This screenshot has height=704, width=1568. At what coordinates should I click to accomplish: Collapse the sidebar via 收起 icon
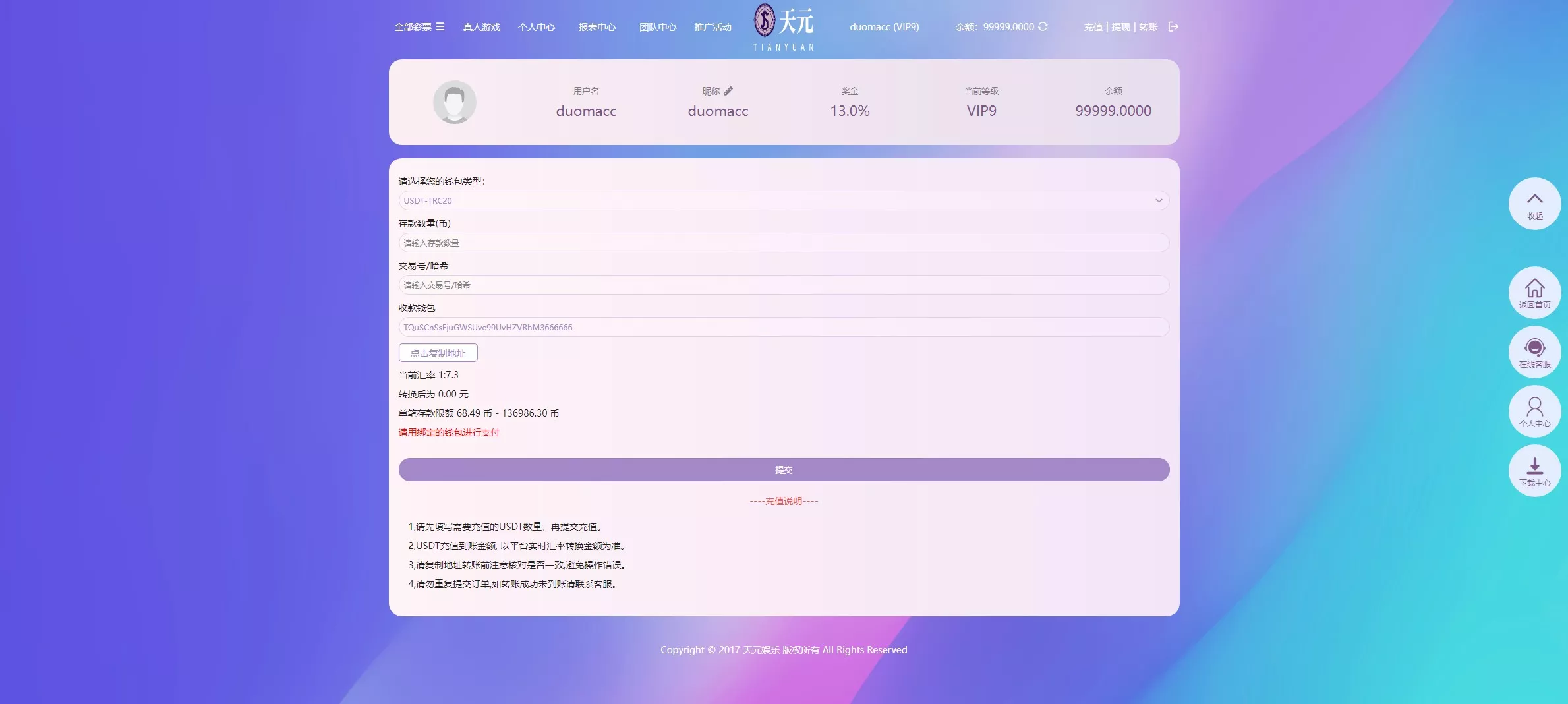1535,203
